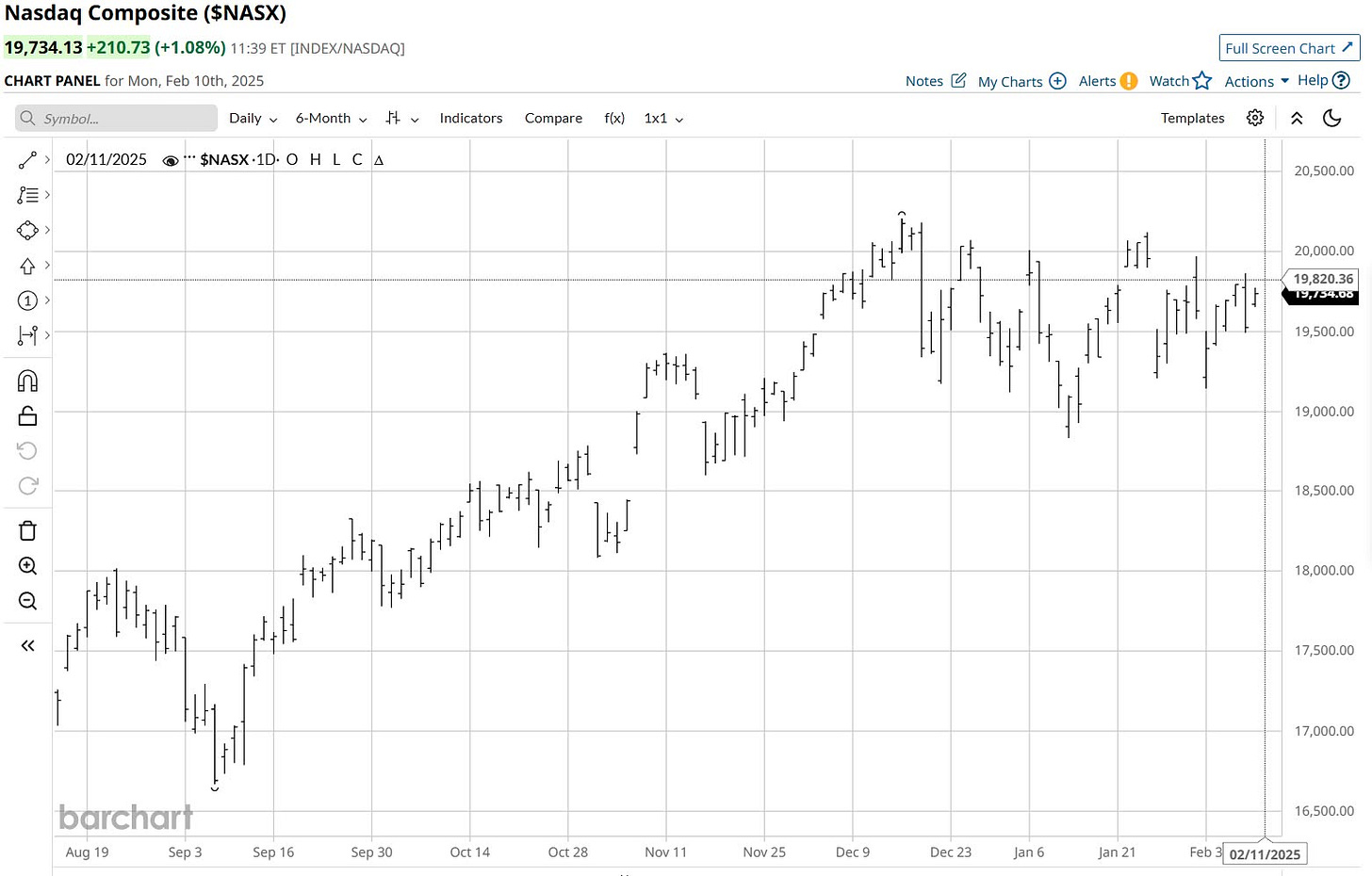Open the Notes link

pyautogui.click(x=924, y=81)
